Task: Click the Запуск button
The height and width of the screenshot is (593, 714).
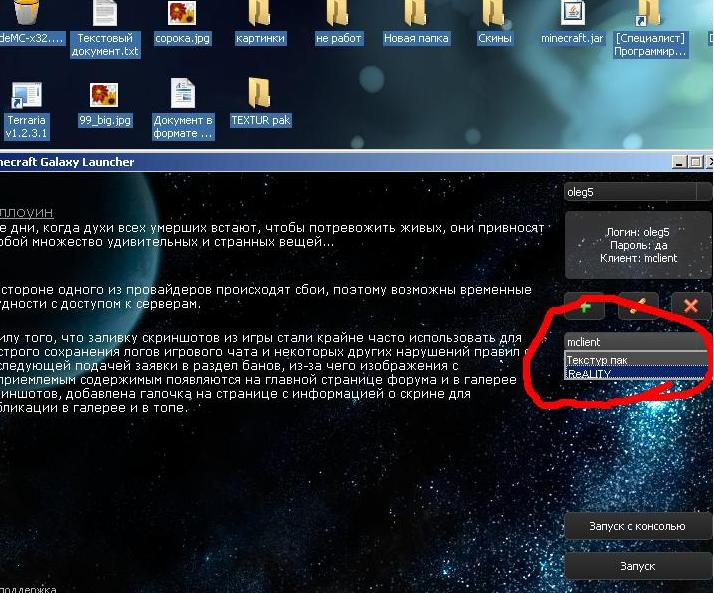Action: pos(638,566)
